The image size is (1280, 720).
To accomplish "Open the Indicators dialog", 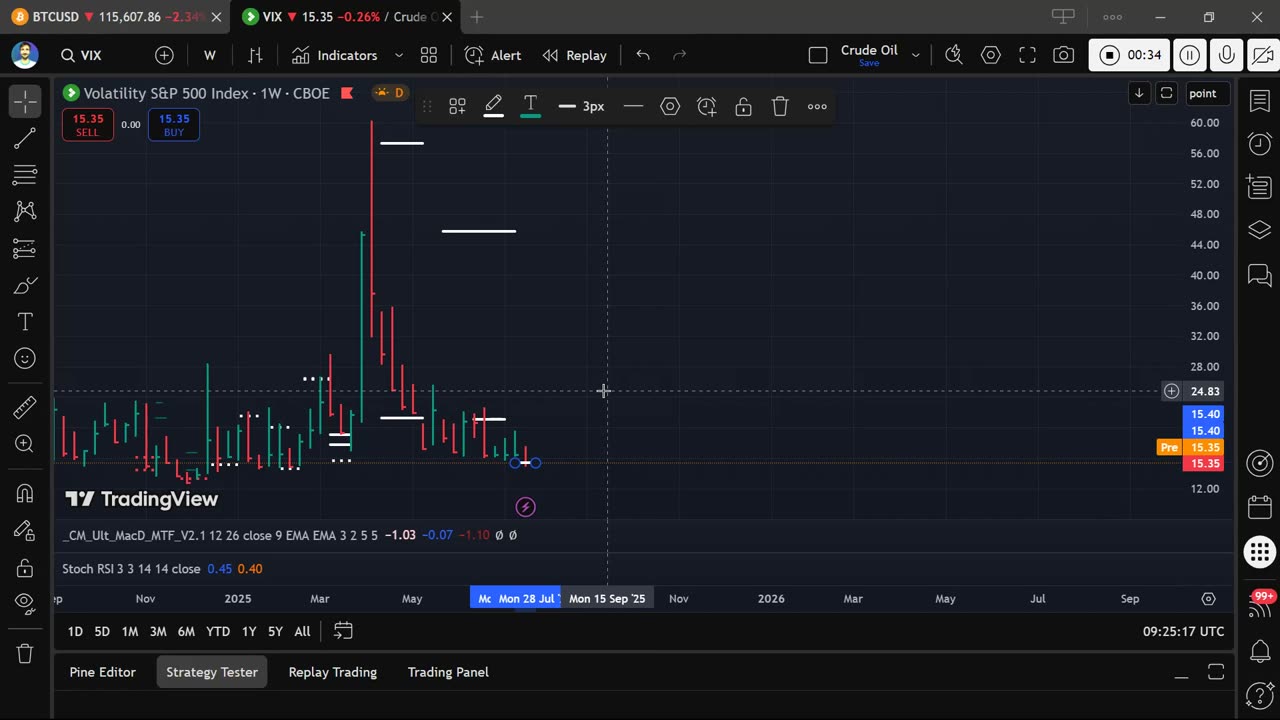I will click(x=334, y=55).
